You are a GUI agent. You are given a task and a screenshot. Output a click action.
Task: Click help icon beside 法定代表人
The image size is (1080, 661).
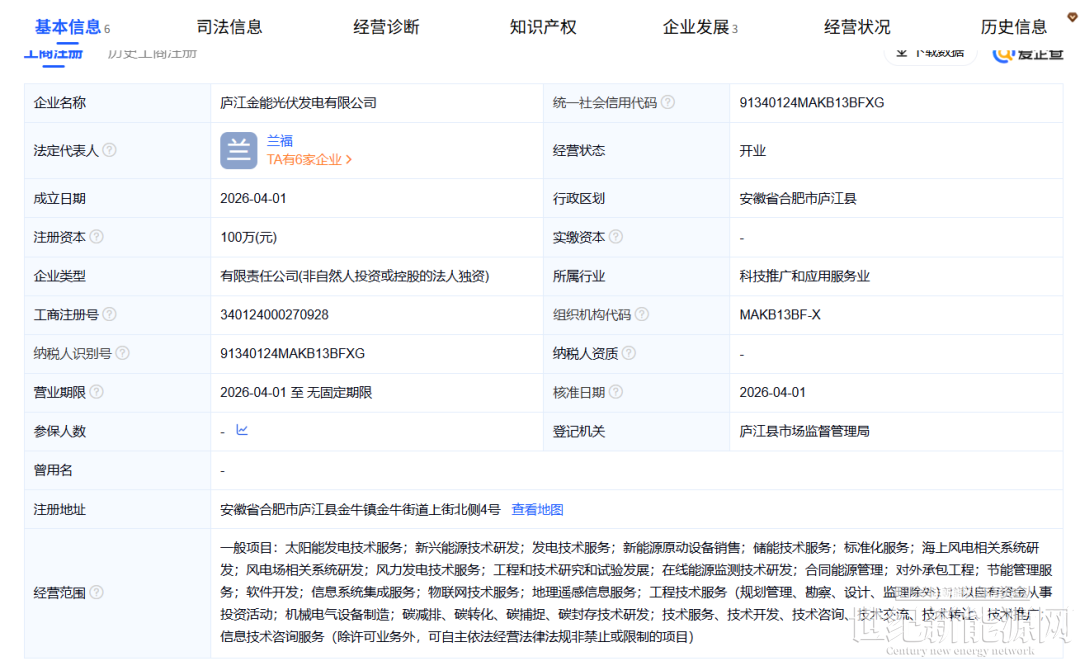(x=109, y=150)
